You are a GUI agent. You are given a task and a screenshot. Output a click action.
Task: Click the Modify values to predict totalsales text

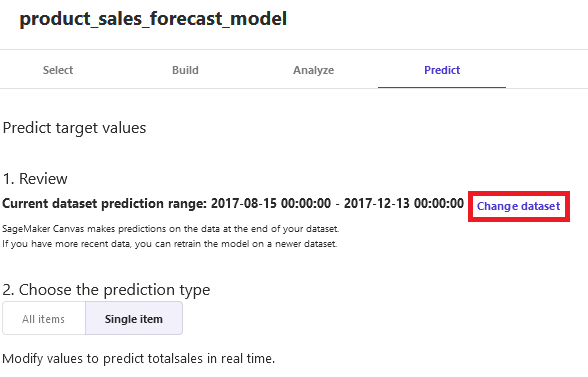[x=139, y=359]
